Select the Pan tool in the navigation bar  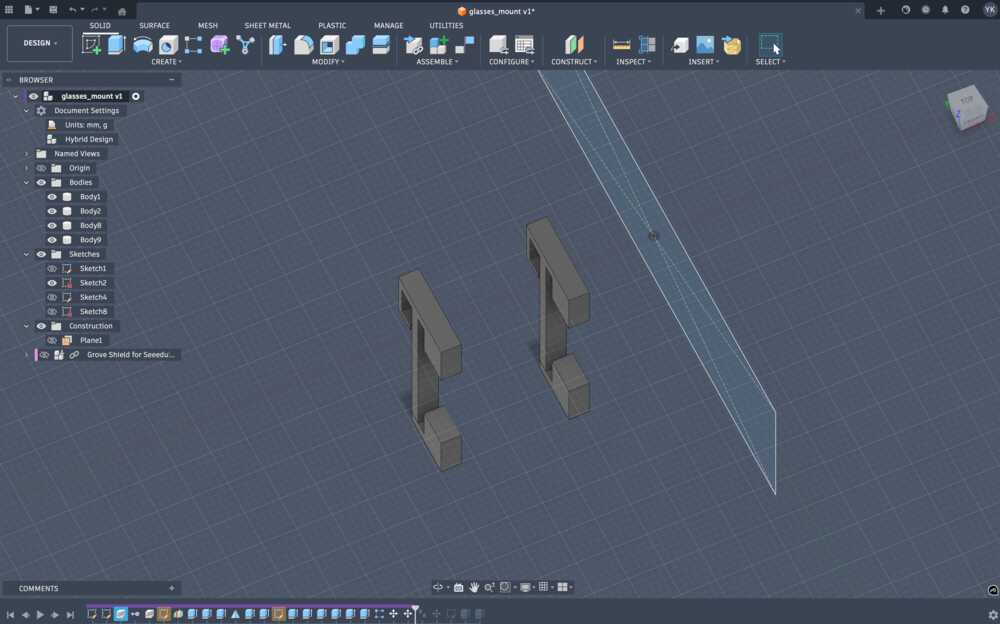point(473,587)
